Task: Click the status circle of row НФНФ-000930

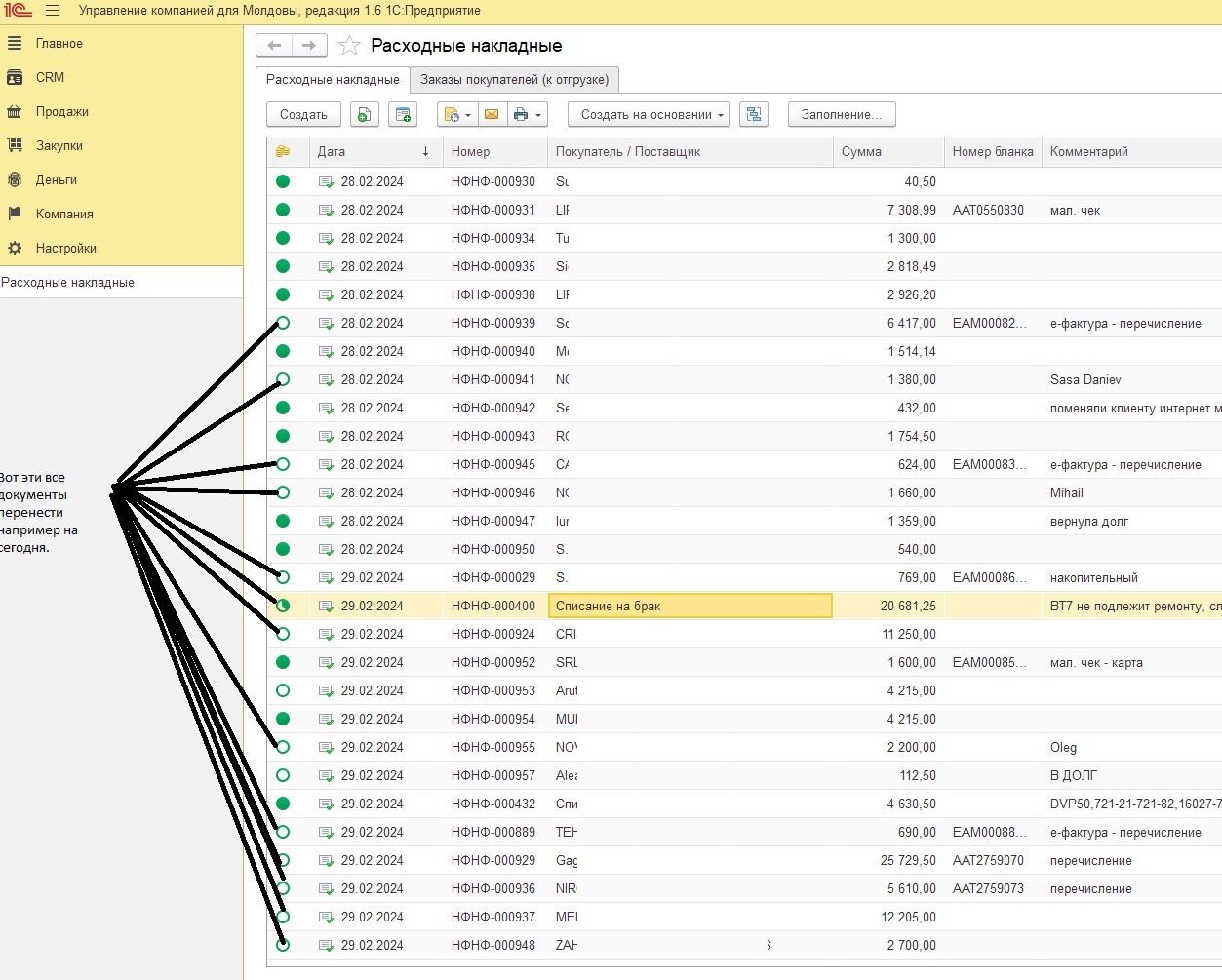Action: 283,181
